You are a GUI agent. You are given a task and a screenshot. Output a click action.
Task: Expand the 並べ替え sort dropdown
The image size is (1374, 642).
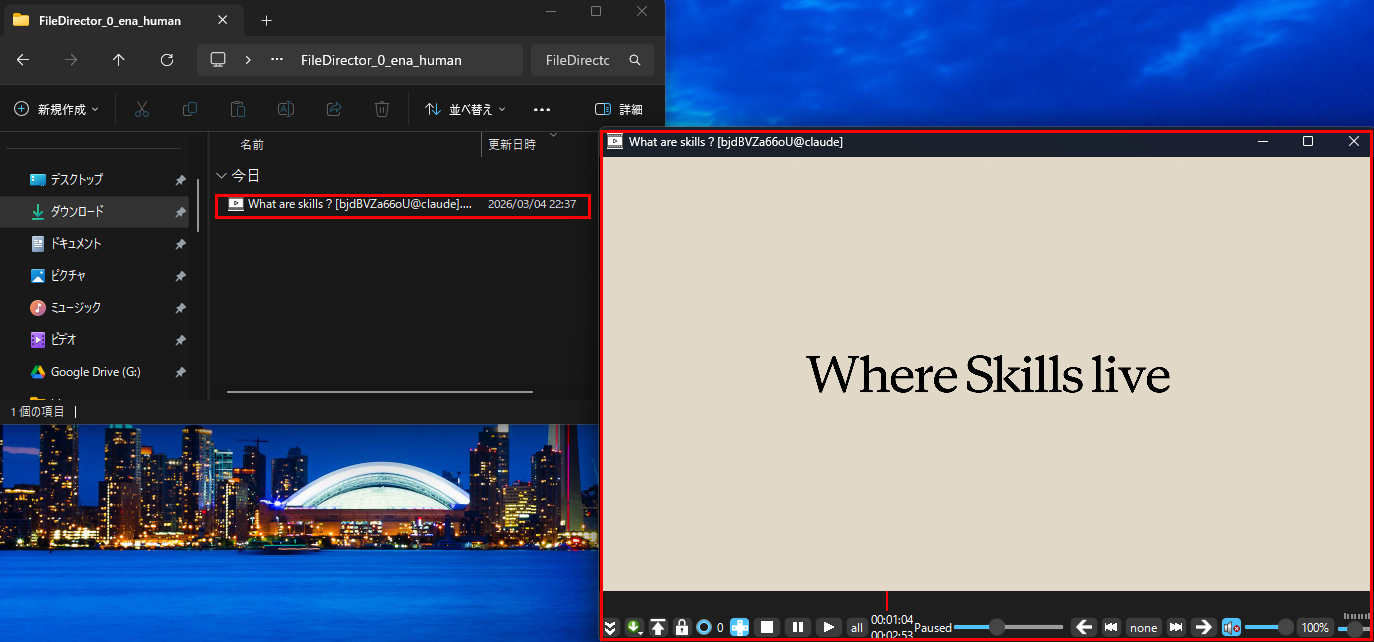(466, 109)
